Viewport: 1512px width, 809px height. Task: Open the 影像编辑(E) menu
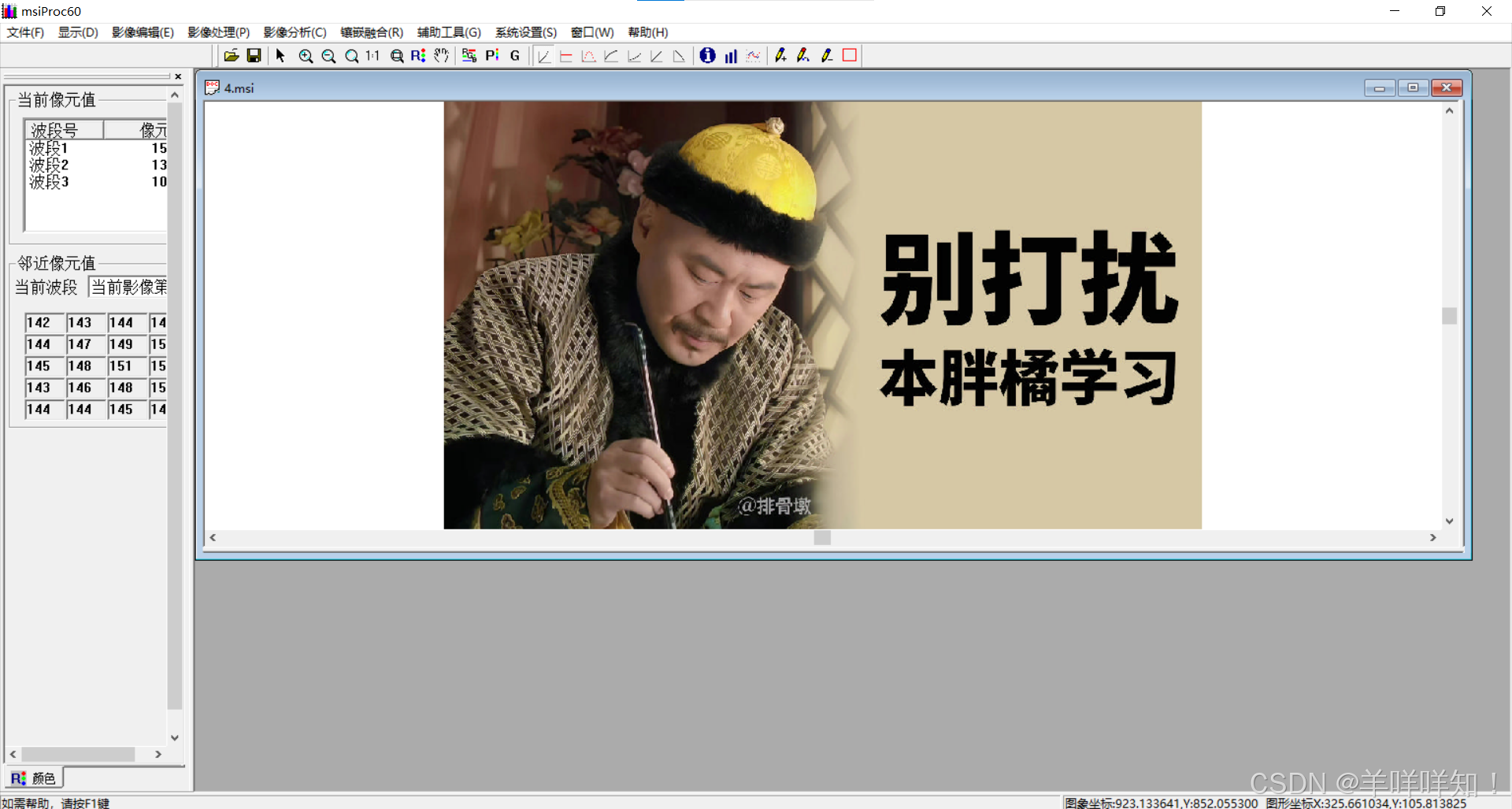(x=143, y=32)
